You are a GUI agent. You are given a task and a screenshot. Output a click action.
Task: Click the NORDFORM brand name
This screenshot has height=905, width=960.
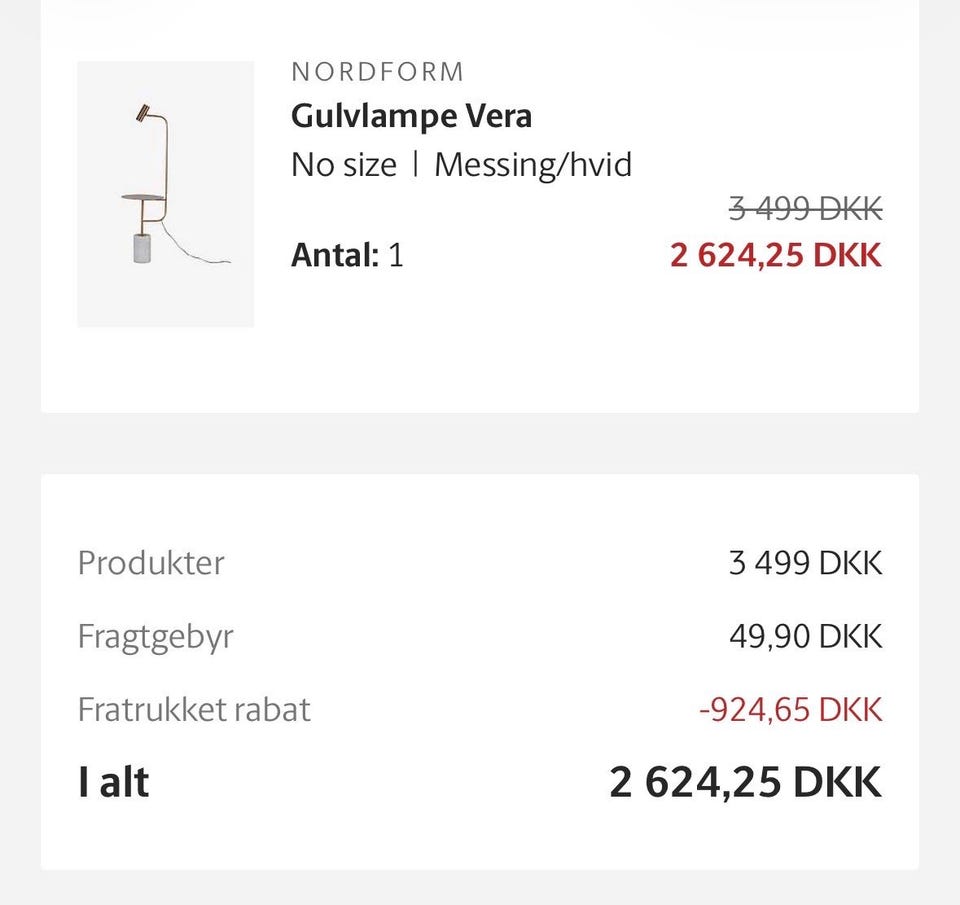377,72
